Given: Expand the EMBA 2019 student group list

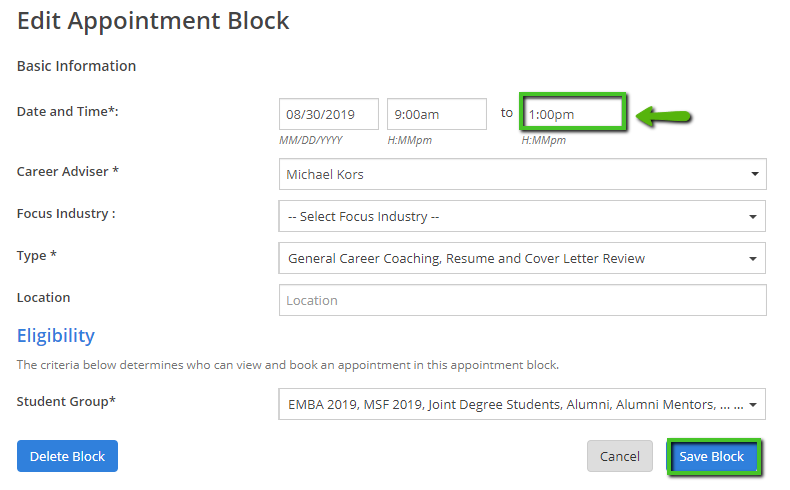Looking at the screenshot, I should tap(510, 404).
